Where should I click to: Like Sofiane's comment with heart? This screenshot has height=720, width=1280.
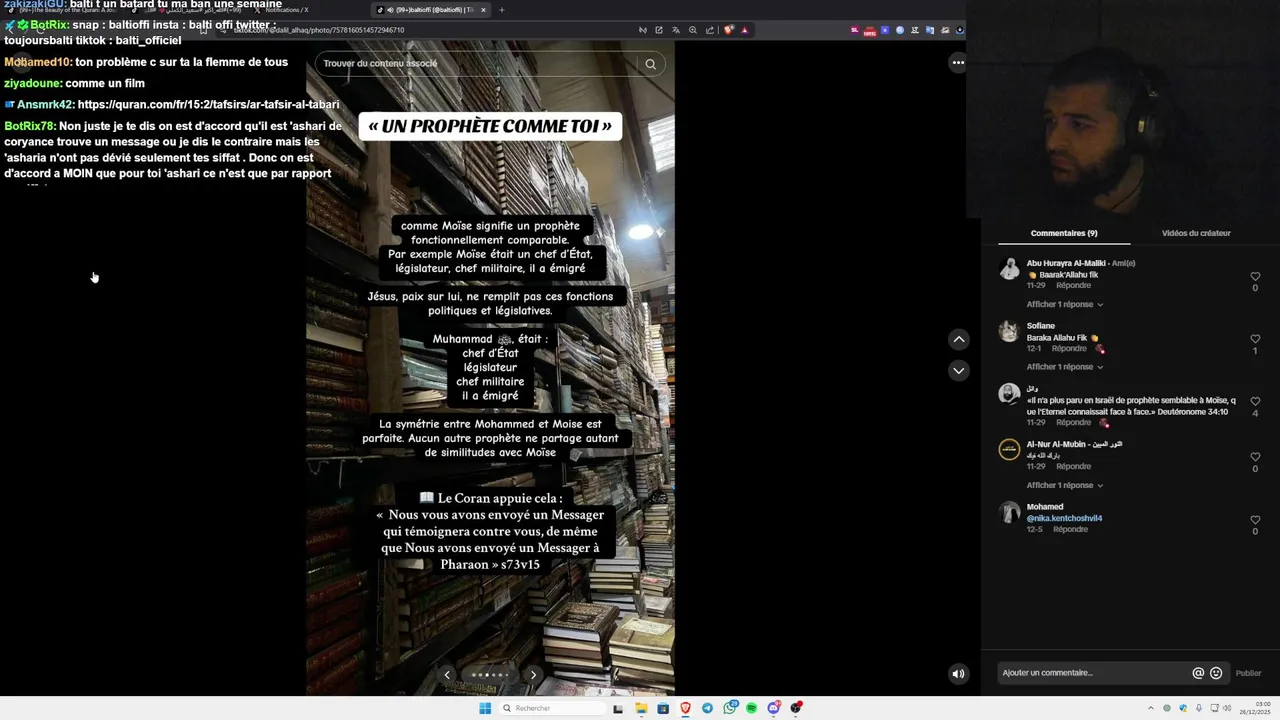[1255, 339]
